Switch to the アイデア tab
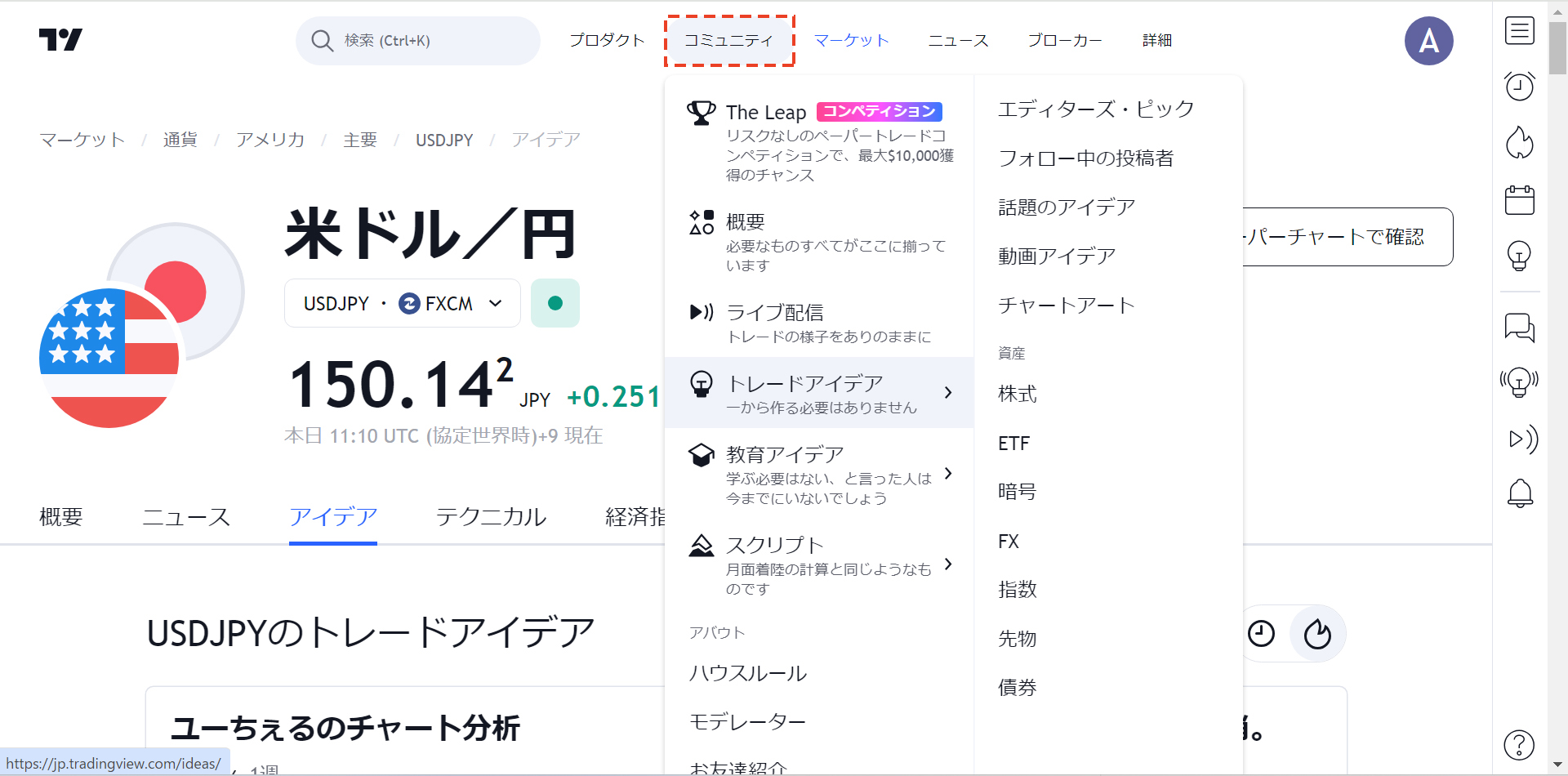1568x776 pixels. pyautogui.click(x=333, y=517)
